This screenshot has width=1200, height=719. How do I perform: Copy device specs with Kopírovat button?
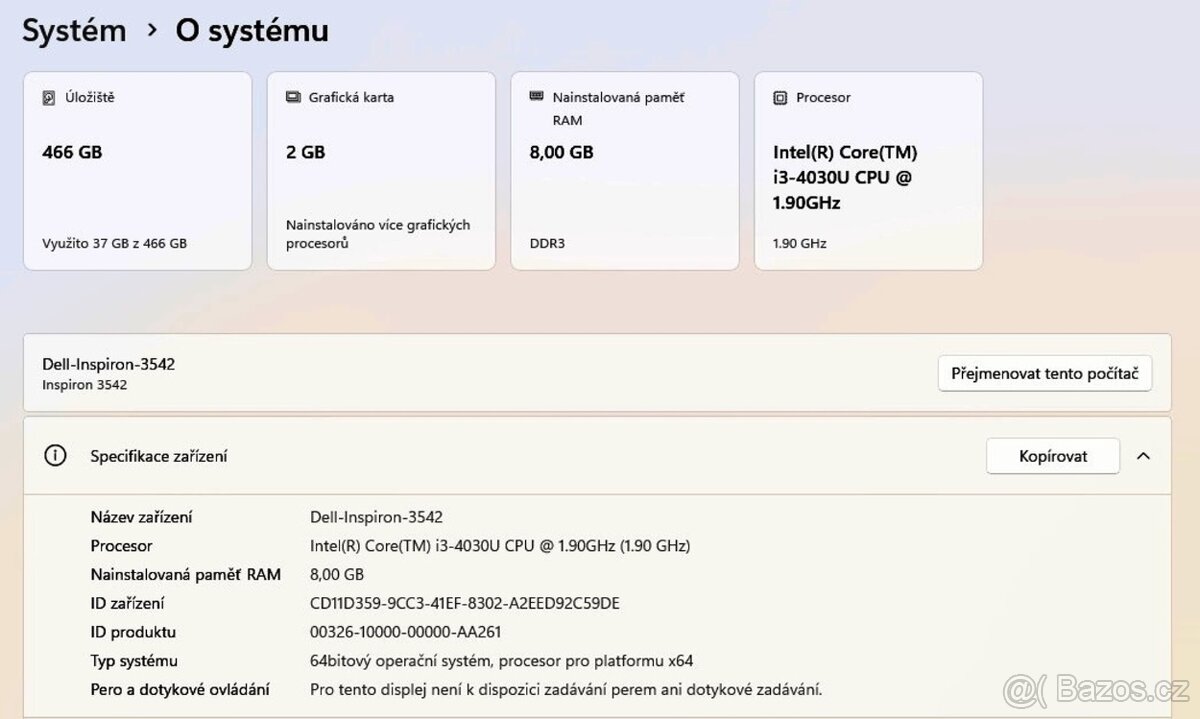1052,456
